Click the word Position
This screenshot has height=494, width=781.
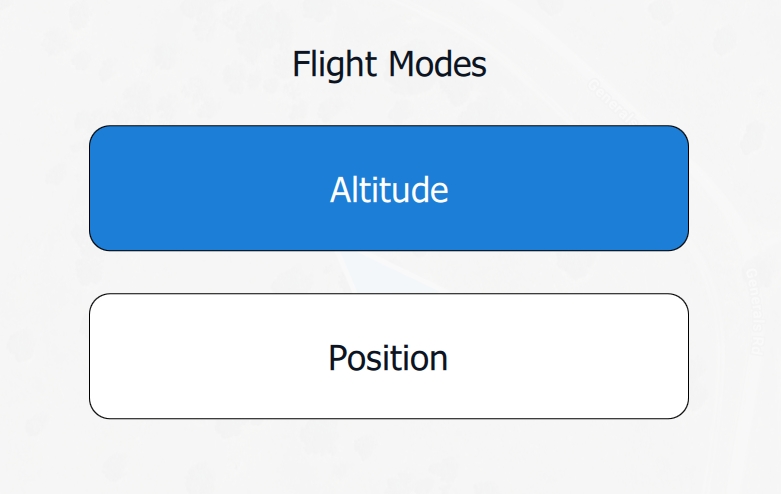click(388, 357)
